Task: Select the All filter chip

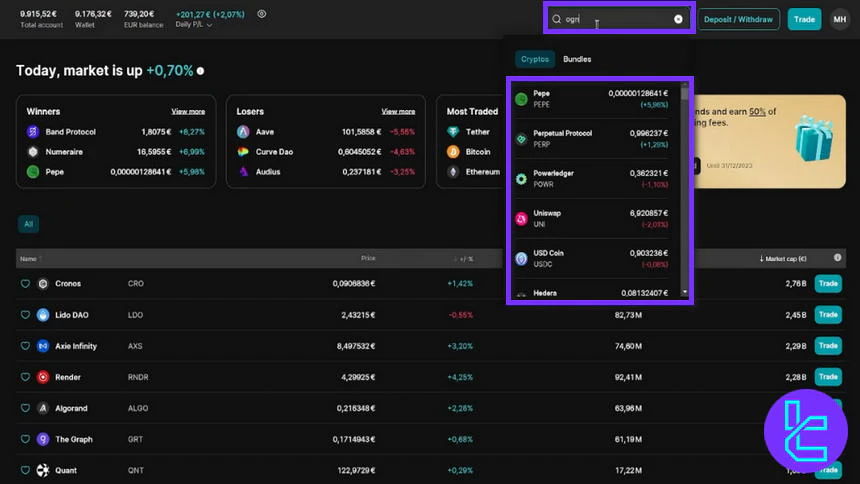Action: pos(29,224)
